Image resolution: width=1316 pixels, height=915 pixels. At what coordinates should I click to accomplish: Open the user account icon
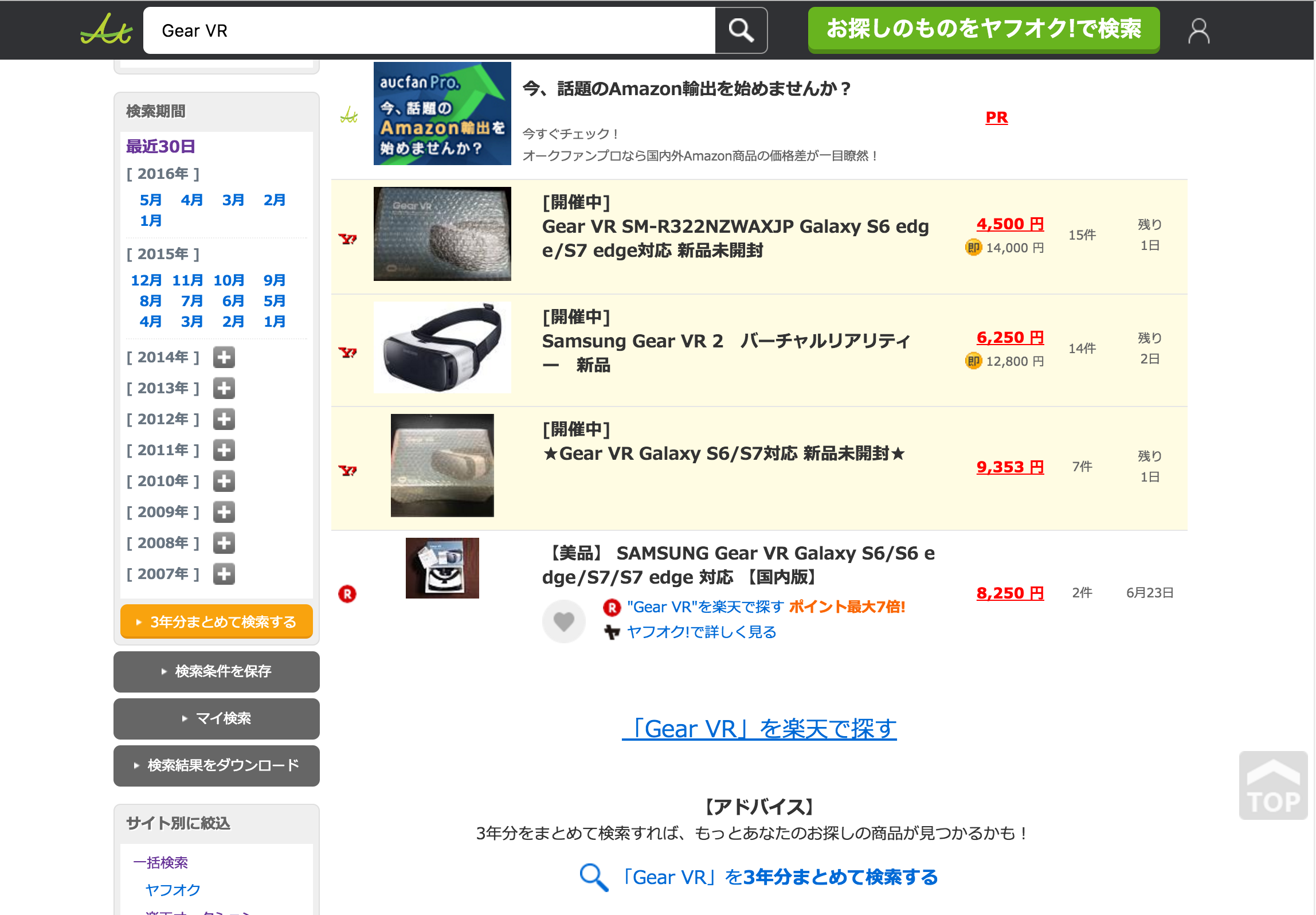tap(1198, 31)
